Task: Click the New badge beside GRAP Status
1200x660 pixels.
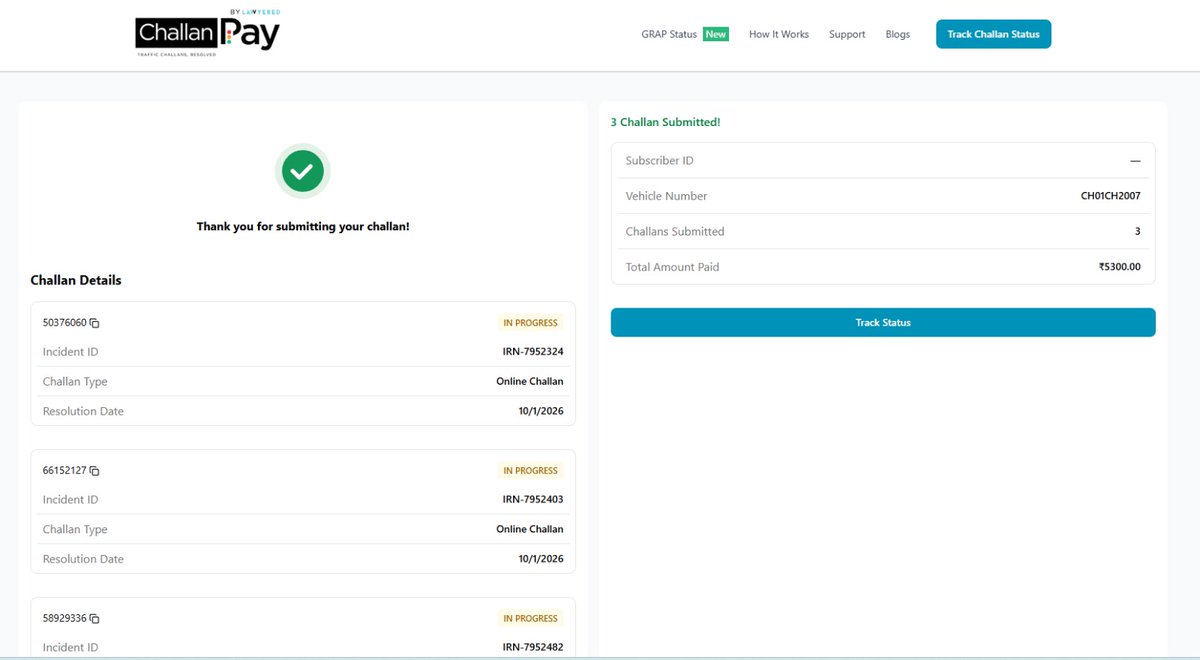Action: click(x=716, y=34)
